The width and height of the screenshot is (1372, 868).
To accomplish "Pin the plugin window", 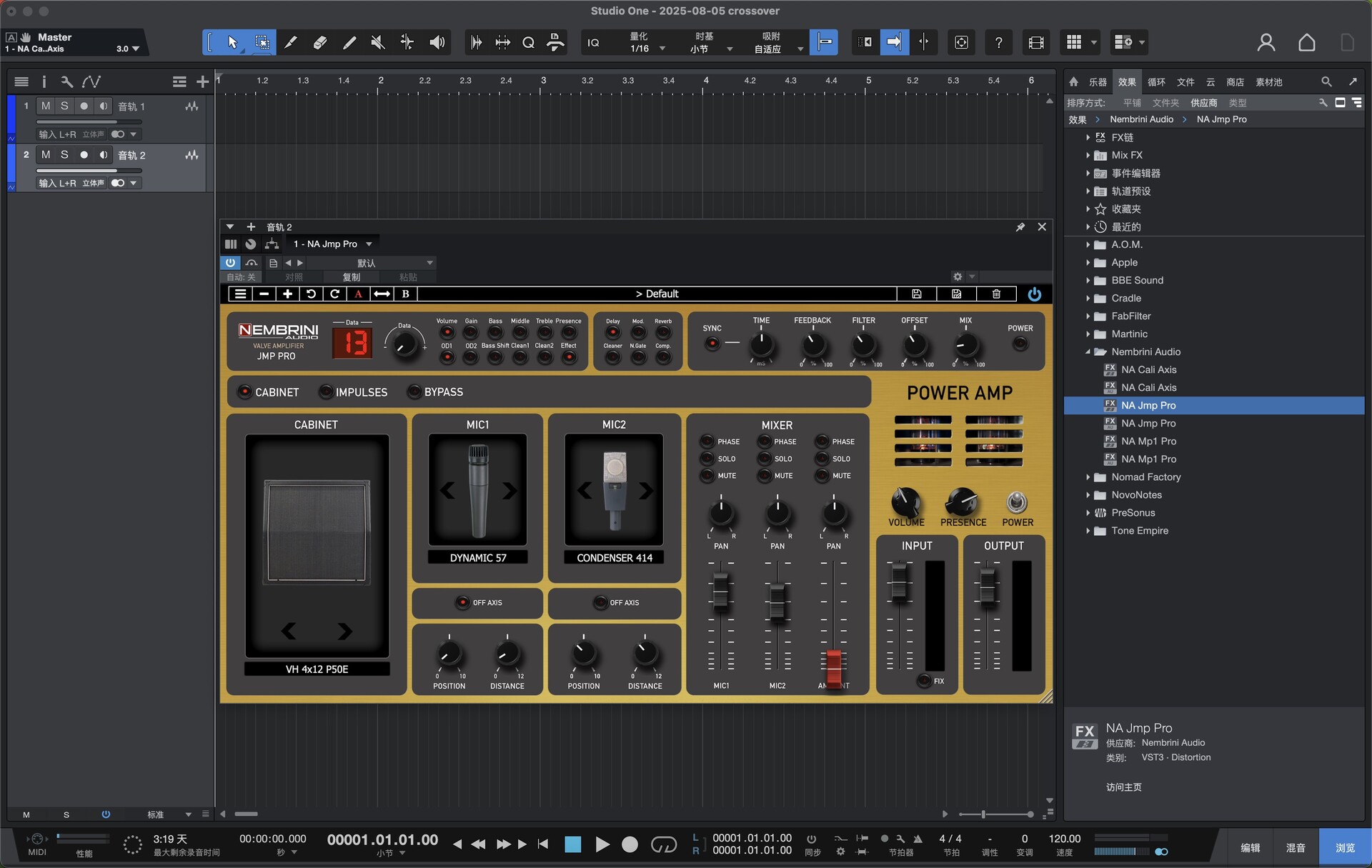I will (1020, 226).
